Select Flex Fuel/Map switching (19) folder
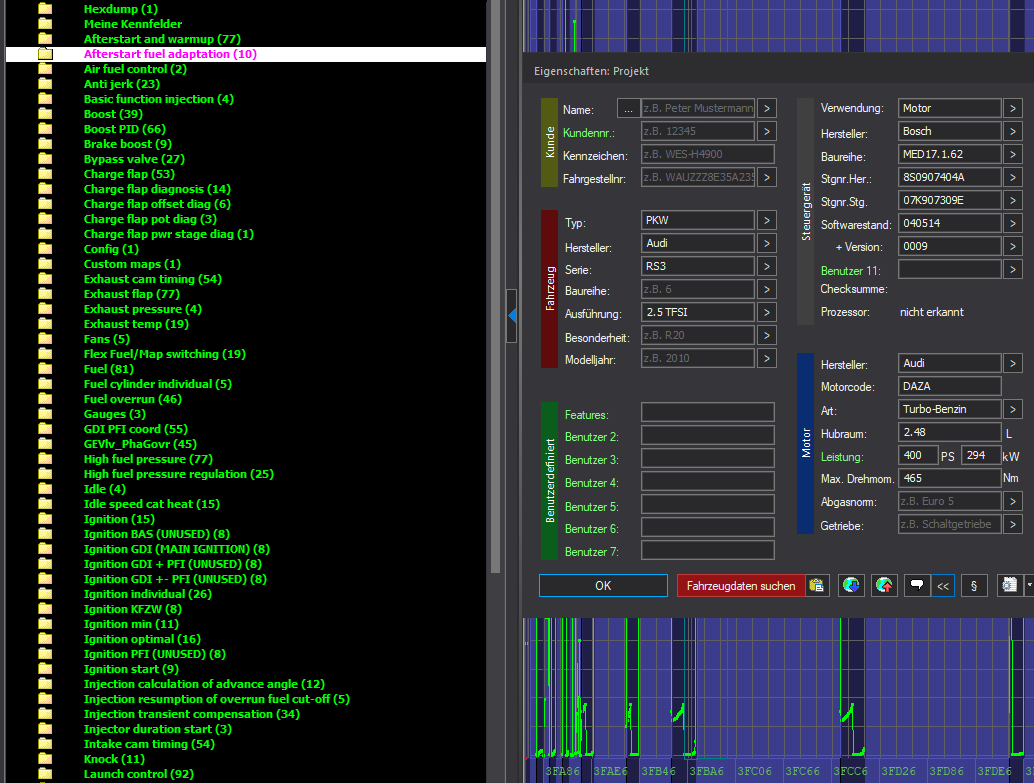The width and height of the screenshot is (1034, 783). click(x=165, y=354)
